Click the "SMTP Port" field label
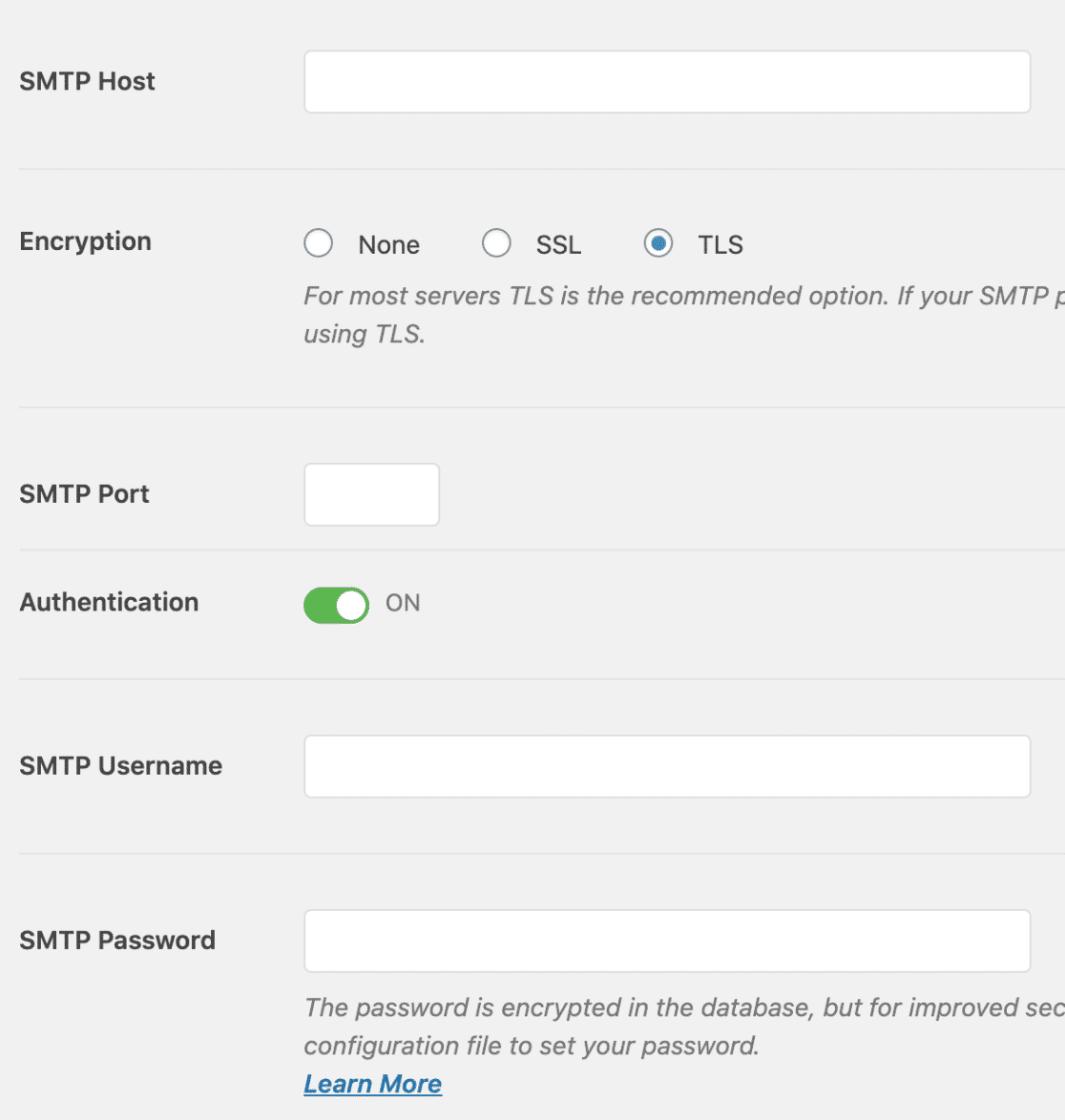Image resolution: width=1065 pixels, height=1120 pixels. pos(84,494)
